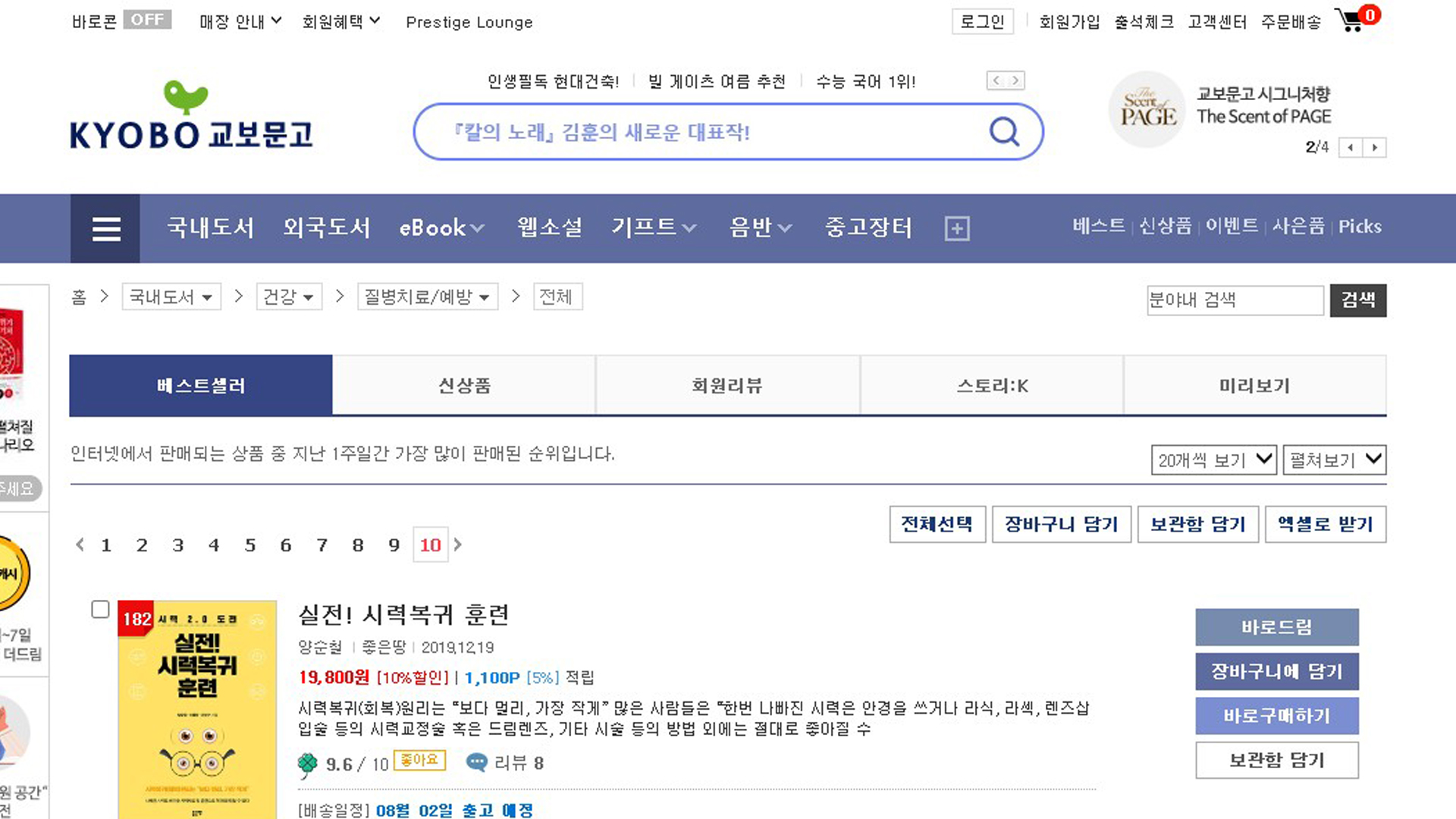Toggle the 바로콘 OFF switch

click(x=147, y=20)
